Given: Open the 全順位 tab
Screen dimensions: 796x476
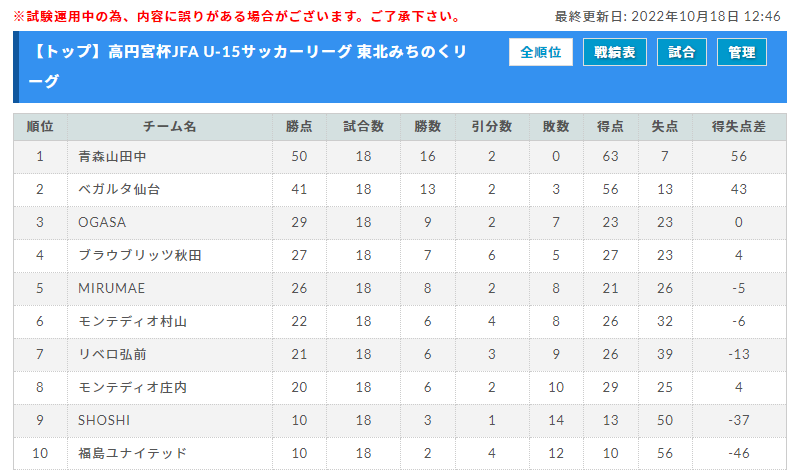Looking at the screenshot, I should tap(541, 52).
